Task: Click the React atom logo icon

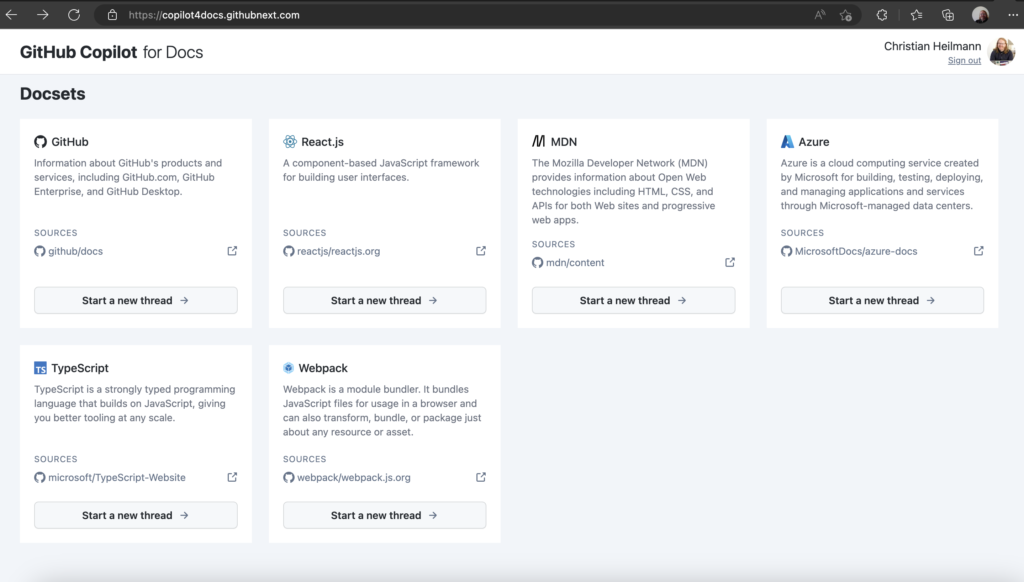Action: pos(290,141)
